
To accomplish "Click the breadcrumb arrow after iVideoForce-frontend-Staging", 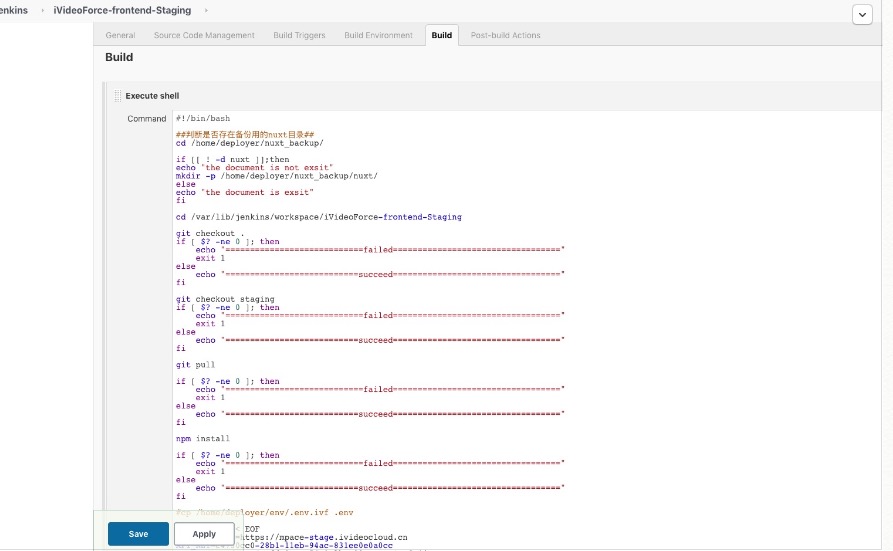I will tap(206, 10).
